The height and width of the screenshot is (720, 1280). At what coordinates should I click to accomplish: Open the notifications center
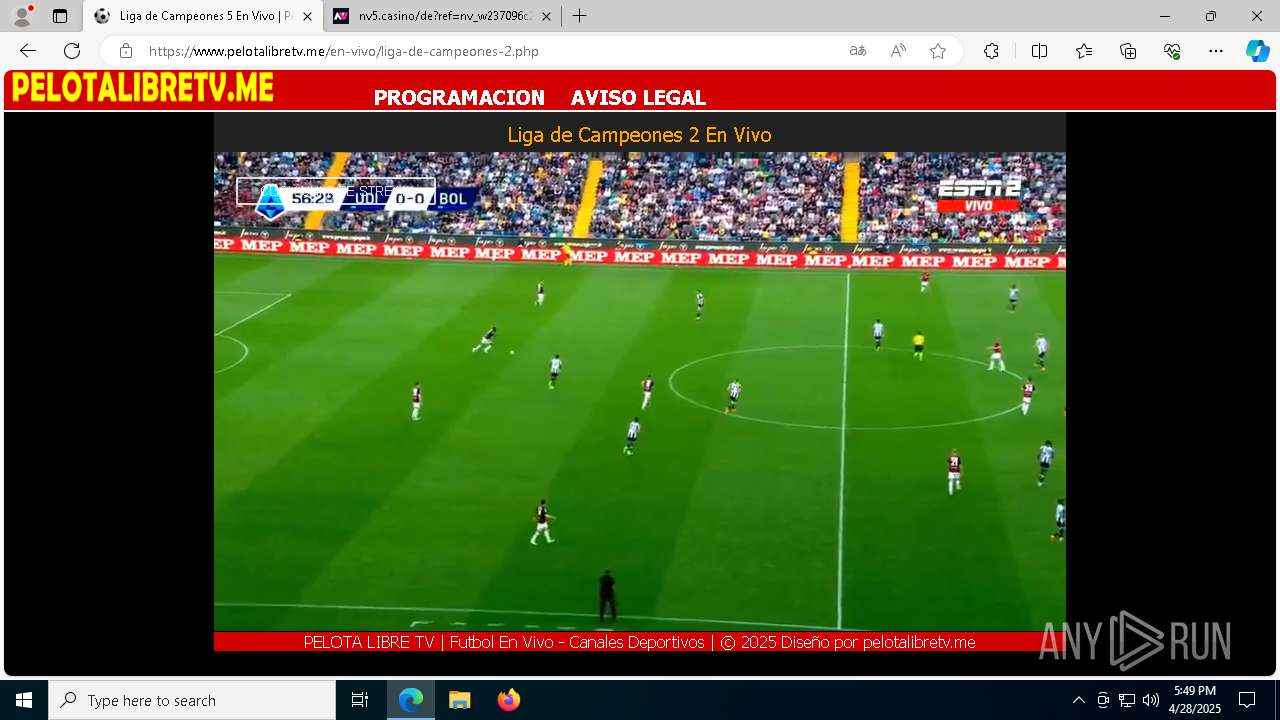point(1247,700)
